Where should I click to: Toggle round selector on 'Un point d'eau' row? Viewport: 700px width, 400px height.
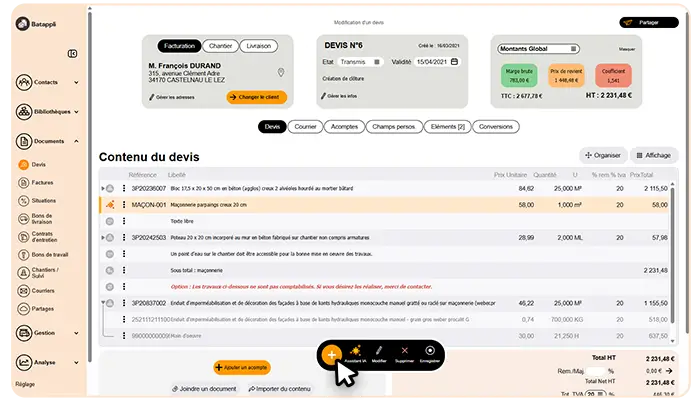pos(110,254)
